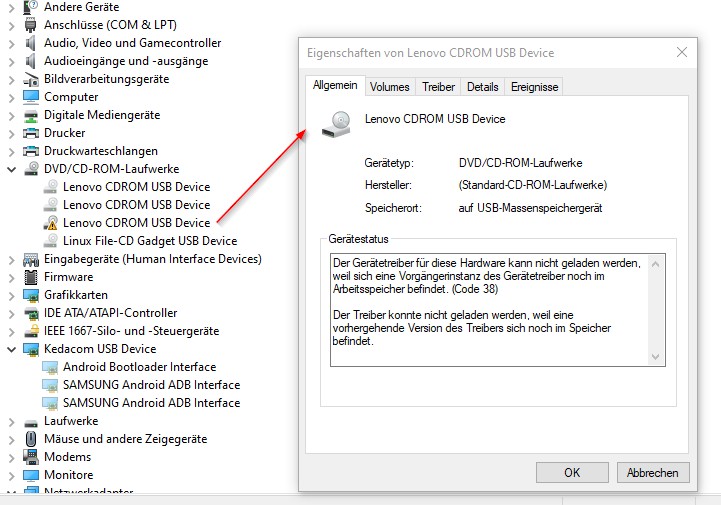This screenshot has height=505, width=721.
Task: Click the large CD drive icon in properties dialog
Action: click(x=336, y=125)
